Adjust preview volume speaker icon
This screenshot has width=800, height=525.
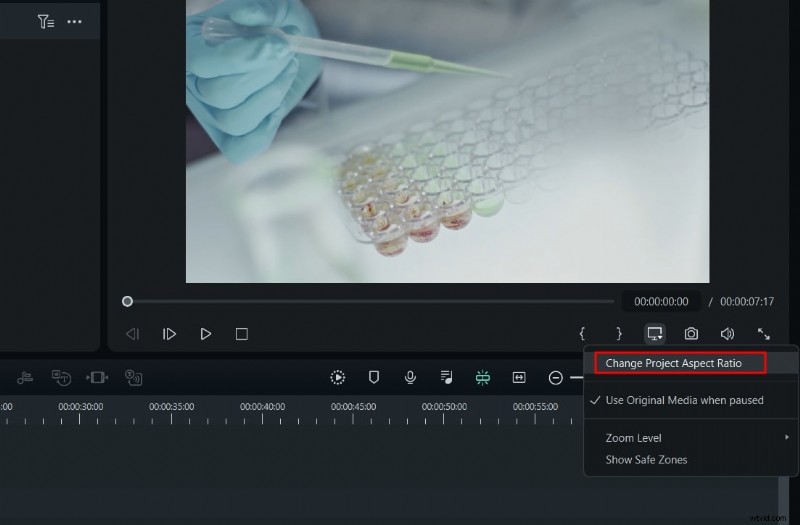pos(728,334)
